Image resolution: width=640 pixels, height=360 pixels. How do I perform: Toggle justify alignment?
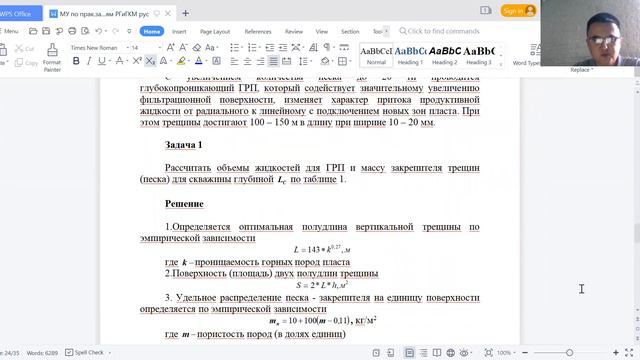coord(273,61)
